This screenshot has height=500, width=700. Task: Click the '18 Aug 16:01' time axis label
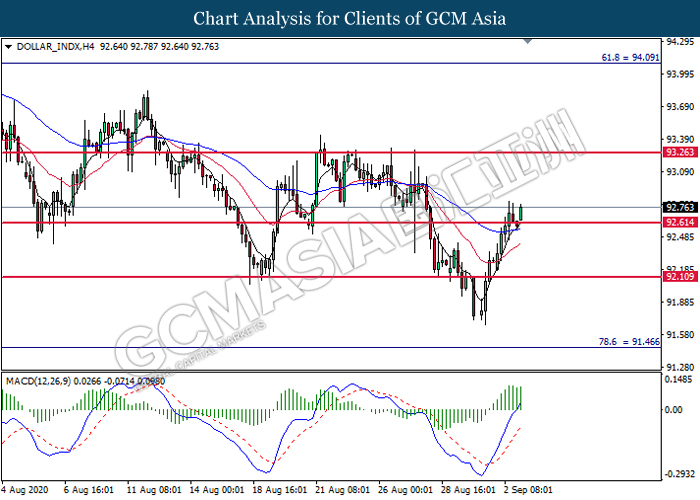280,490
